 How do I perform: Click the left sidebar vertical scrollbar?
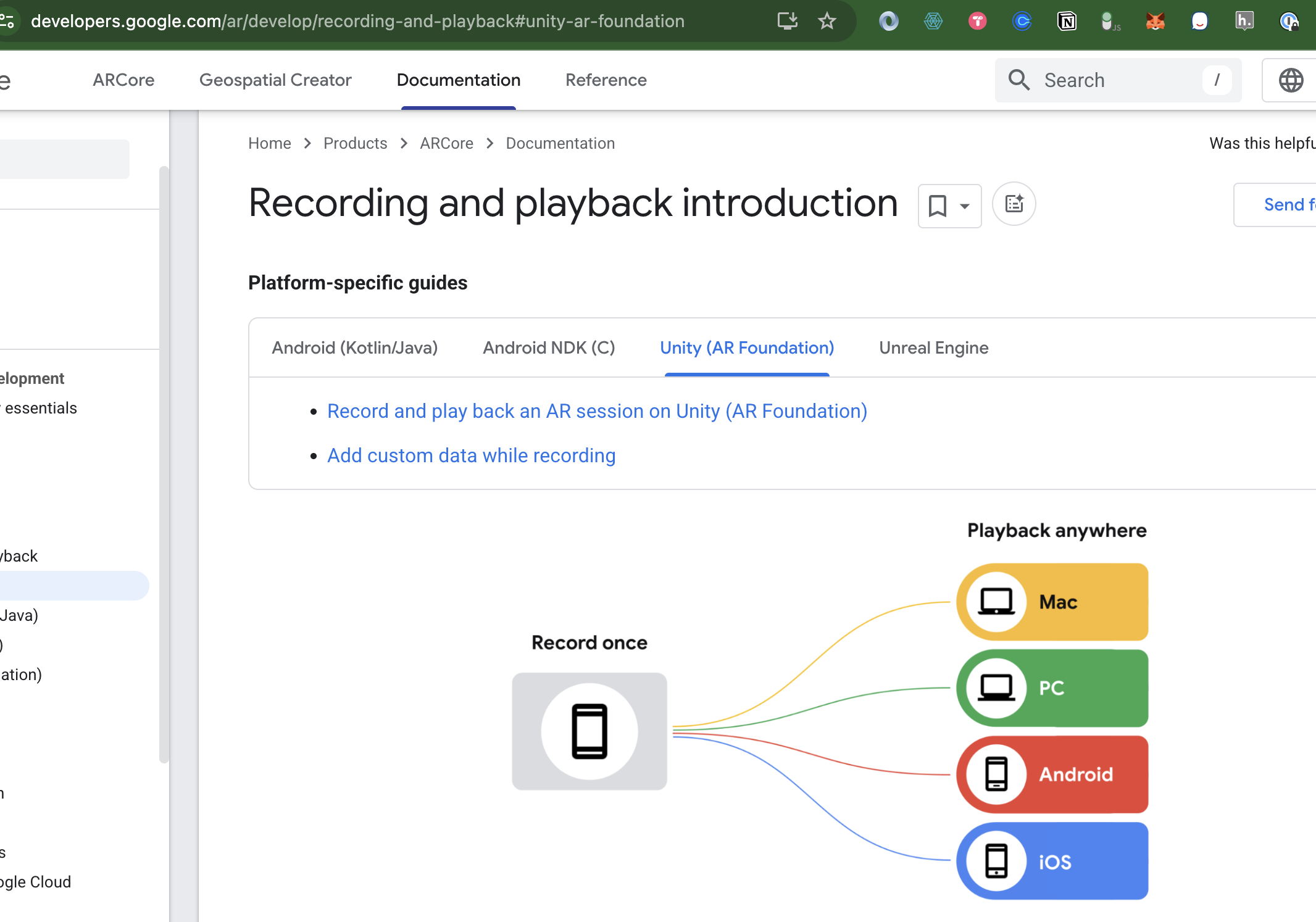(x=164, y=463)
